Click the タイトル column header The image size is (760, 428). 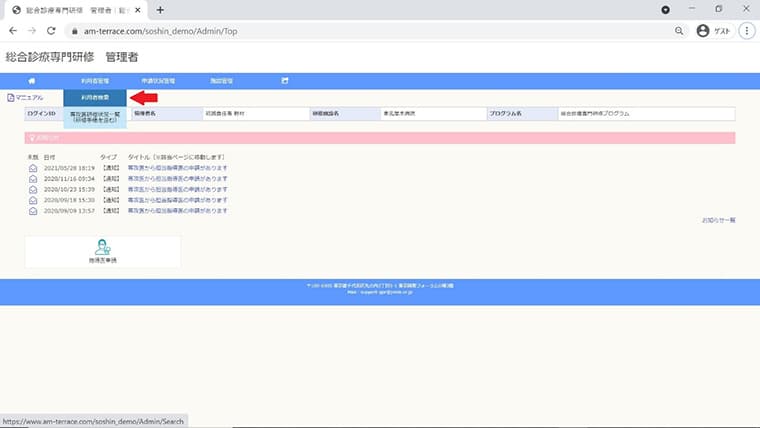(x=176, y=157)
